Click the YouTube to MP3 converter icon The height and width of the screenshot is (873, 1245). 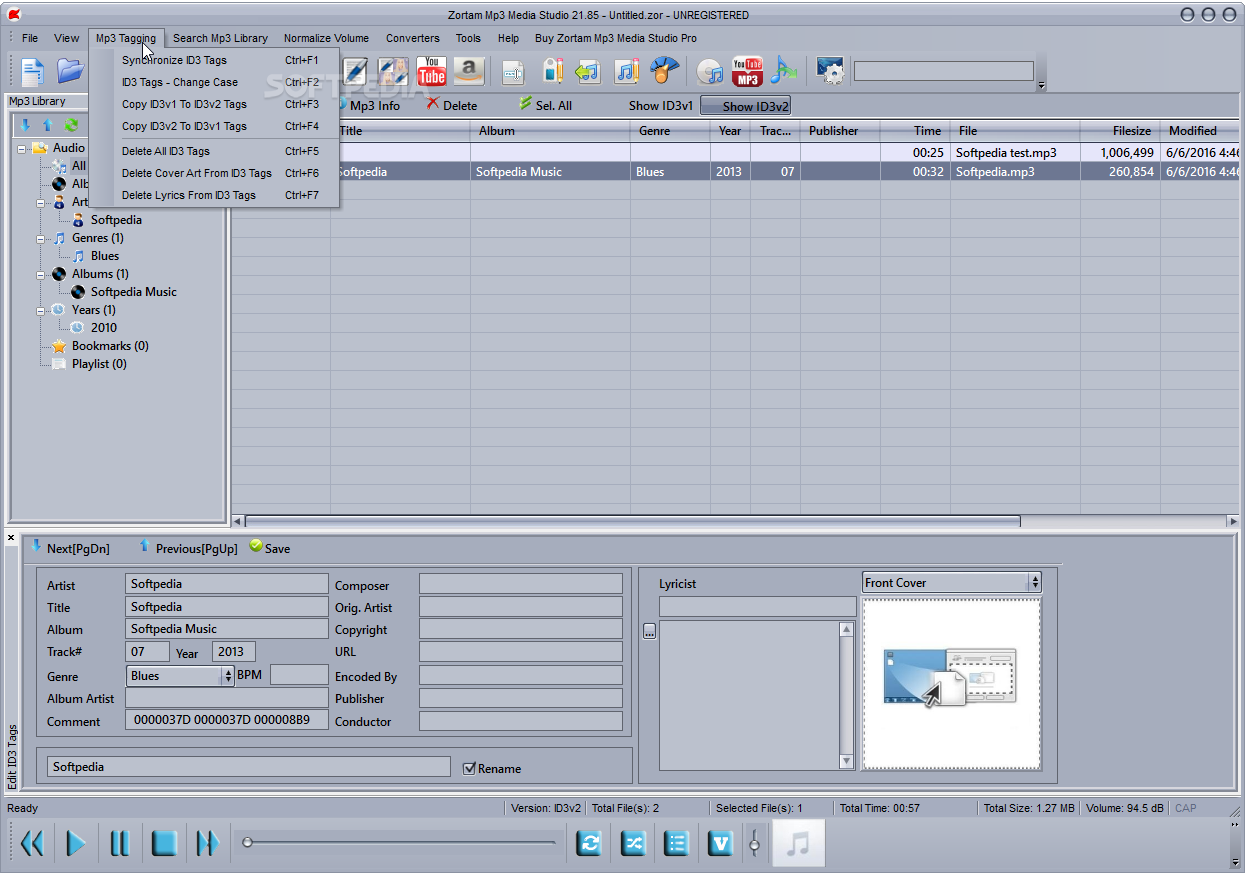pos(747,71)
